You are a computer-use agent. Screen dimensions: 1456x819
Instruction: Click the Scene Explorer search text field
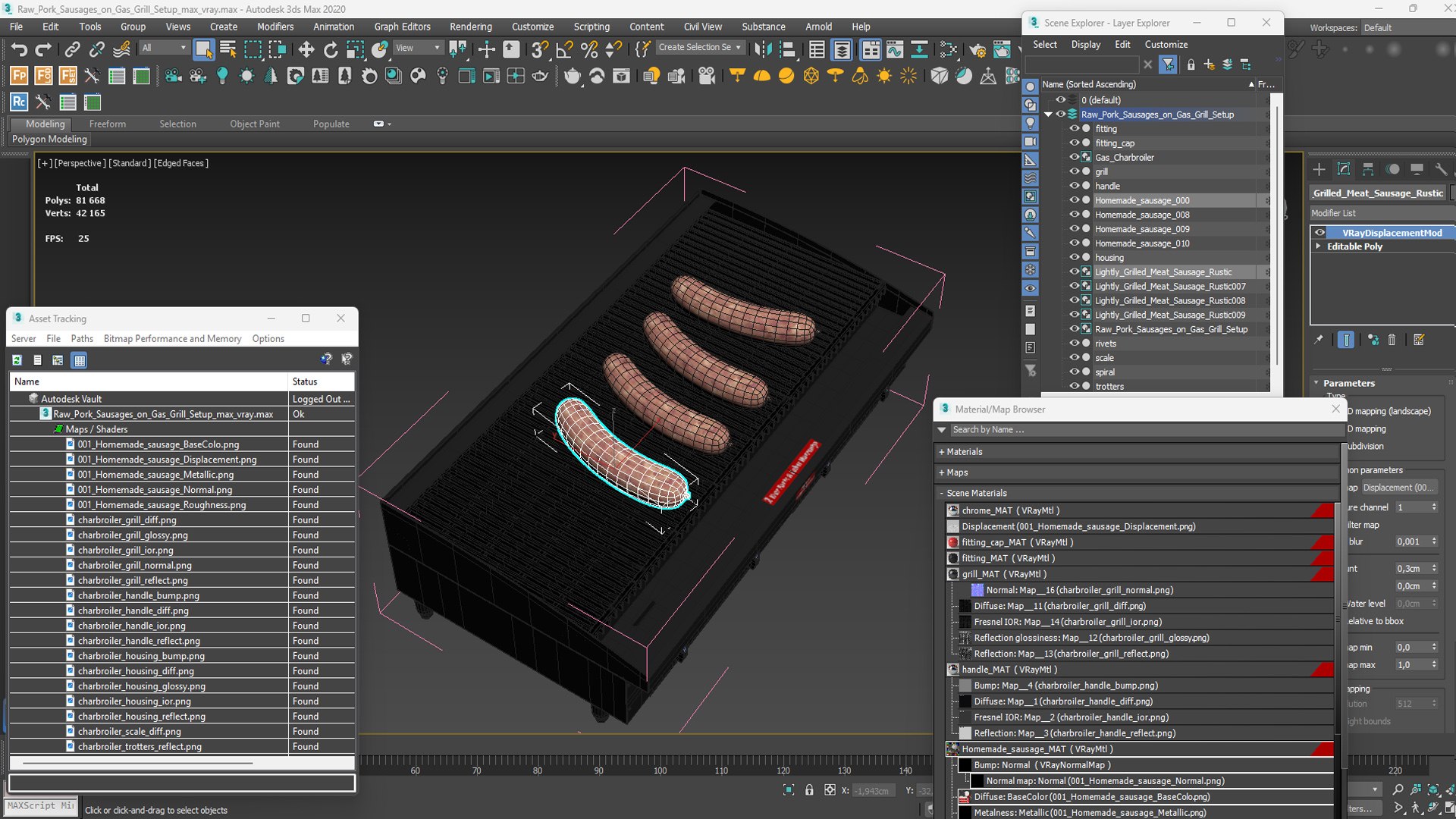coord(1082,64)
